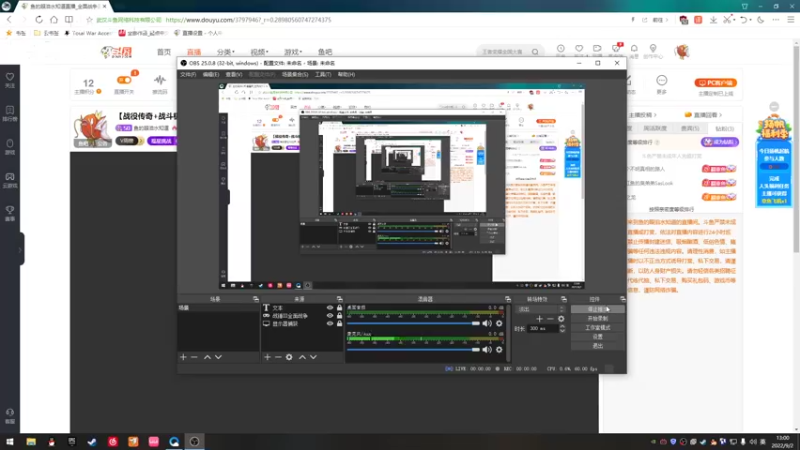The image size is (800, 450).
Task: Click the transition duration 300 ms field
Action: pos(543,329)
